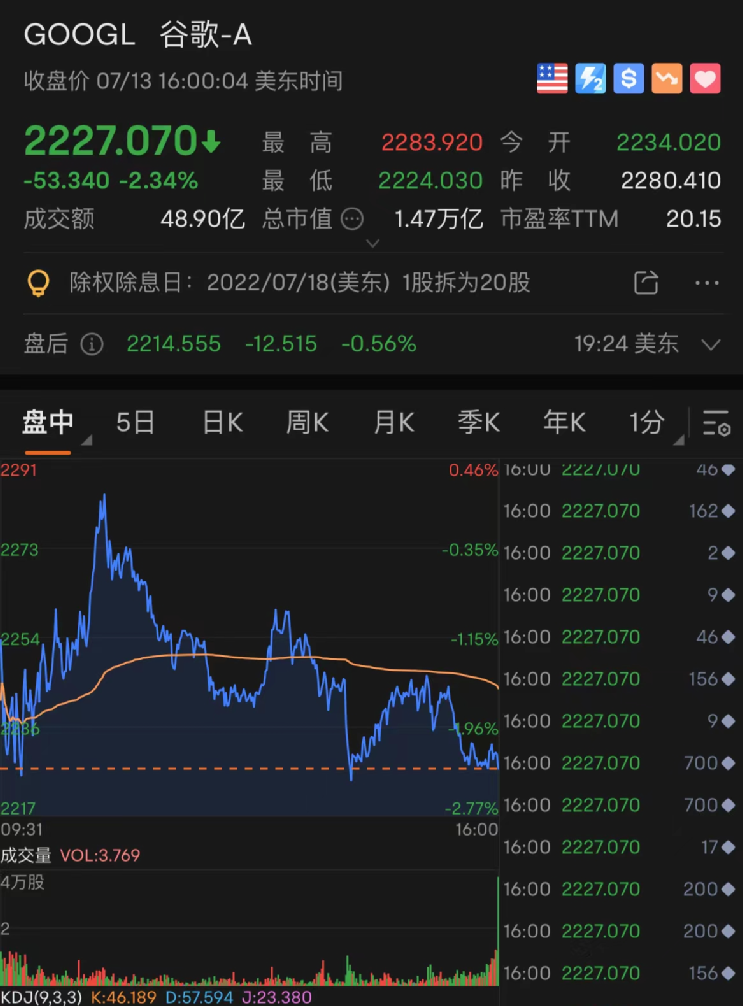This screenshot has width=743, height=1006.
Task: Open the stock split notice 1股拆为20股
Action: pyautogui.click(x=466, y=283)
